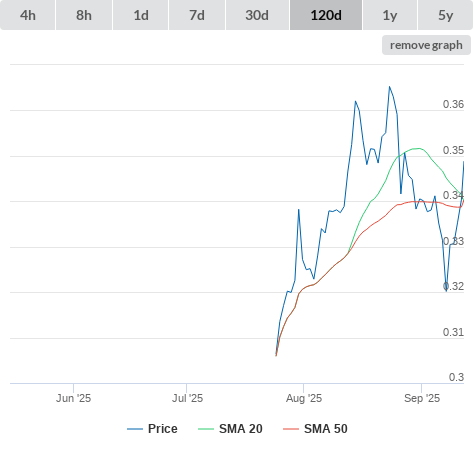
Task: Click the Aug '25 axis label
Action: (x=304, y=398)
